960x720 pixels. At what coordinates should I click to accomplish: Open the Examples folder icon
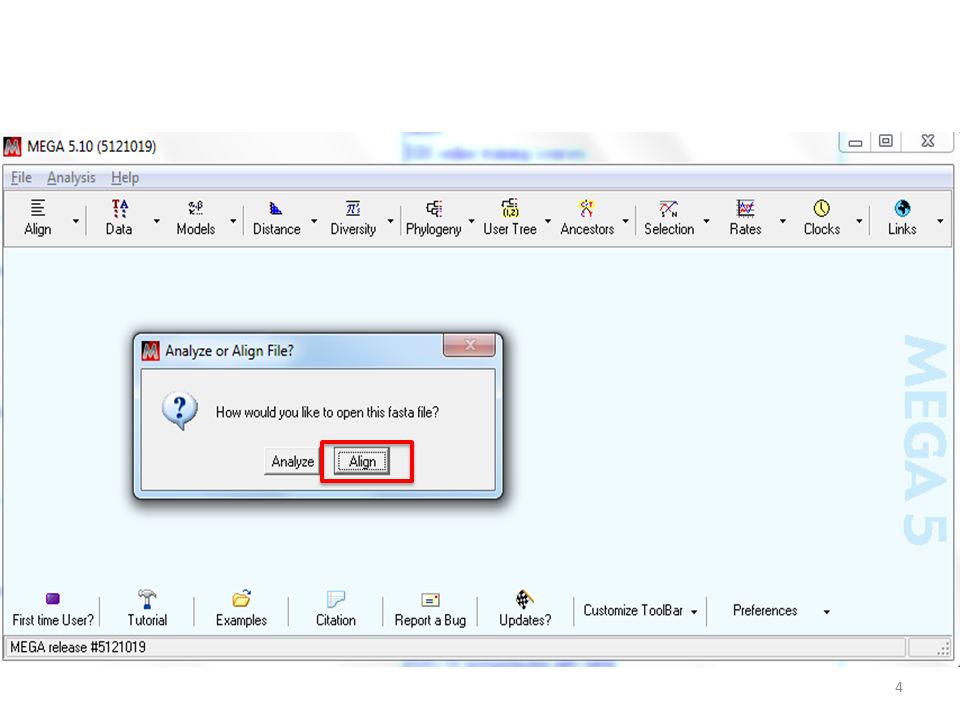coord(241,598)
